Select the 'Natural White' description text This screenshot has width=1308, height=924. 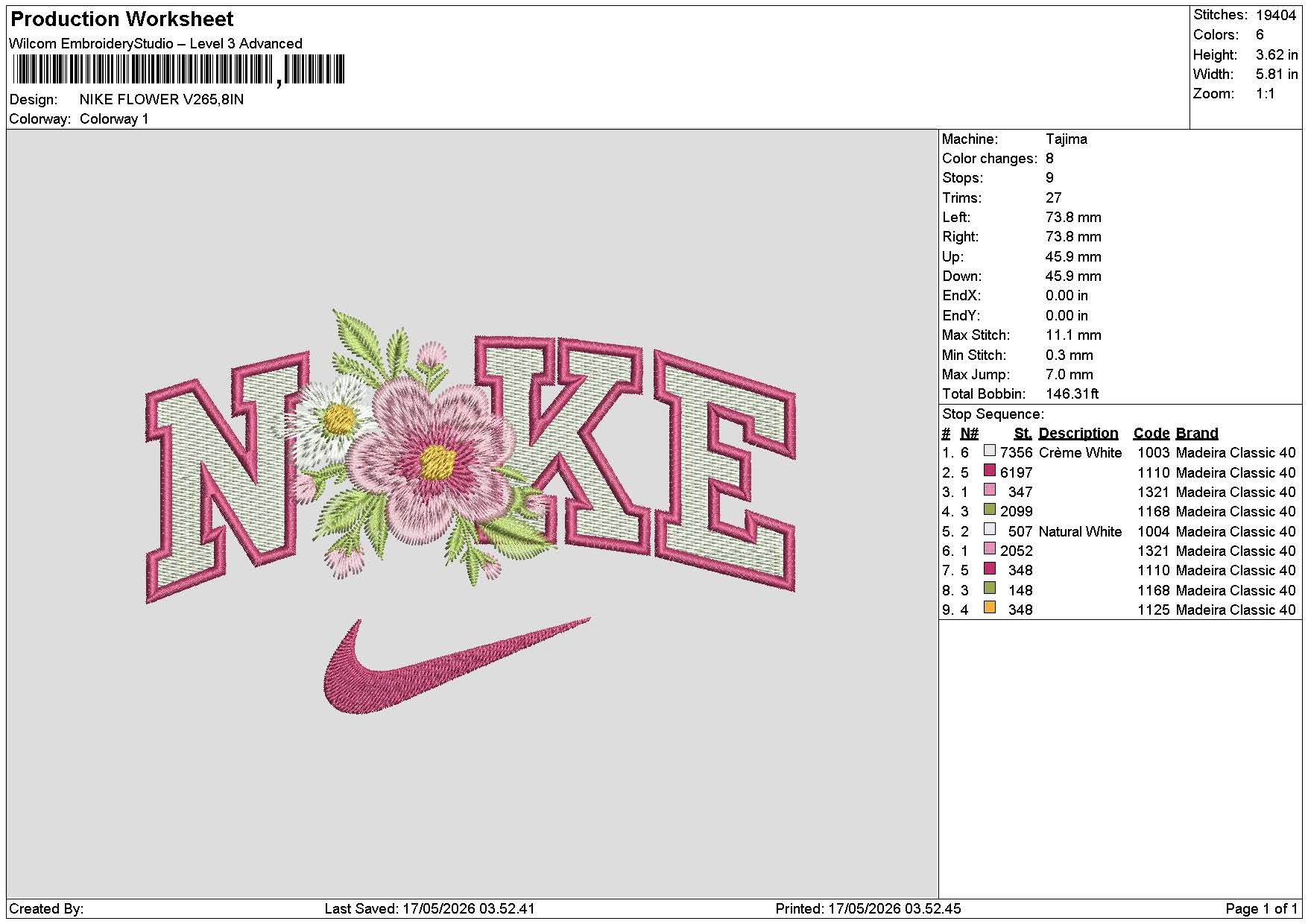tap(1080, 532)
